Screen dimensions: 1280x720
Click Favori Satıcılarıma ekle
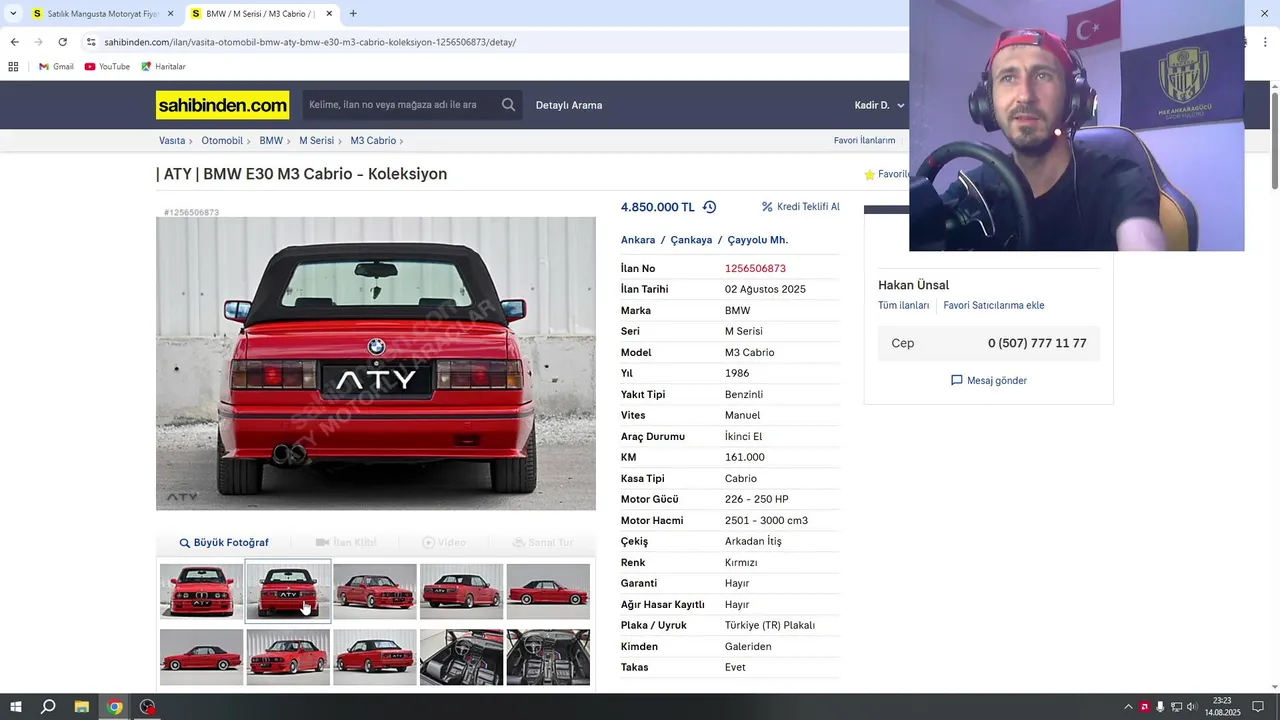tap(994, 306)
